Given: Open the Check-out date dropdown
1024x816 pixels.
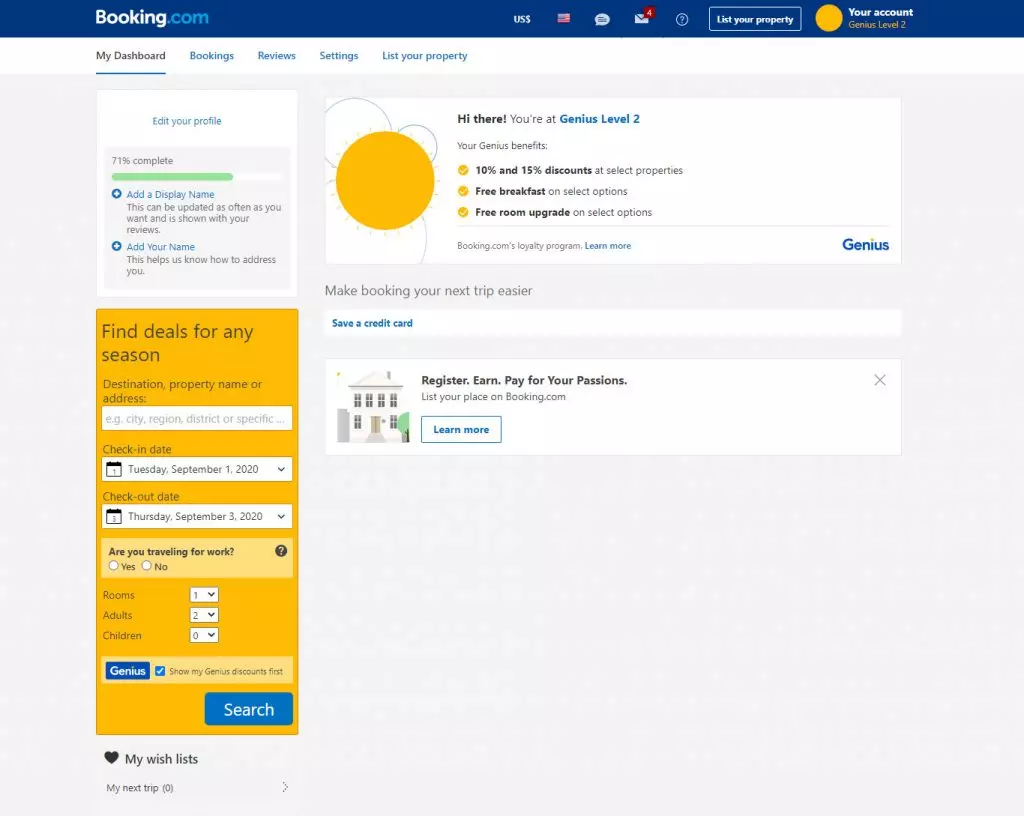Looking at the screenshot, I should click(197, 516).
